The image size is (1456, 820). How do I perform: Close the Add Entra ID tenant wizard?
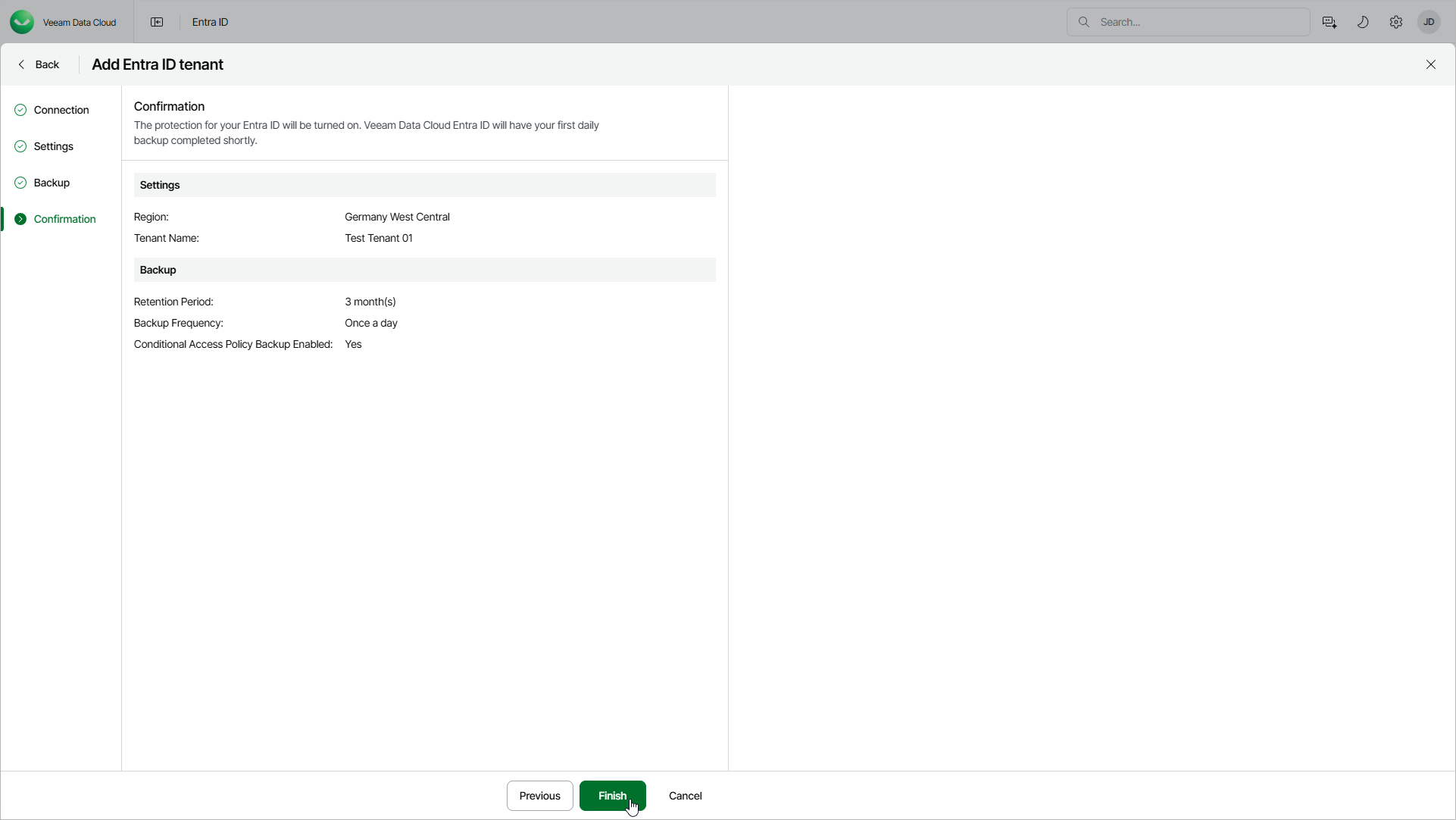[1430, 64]
